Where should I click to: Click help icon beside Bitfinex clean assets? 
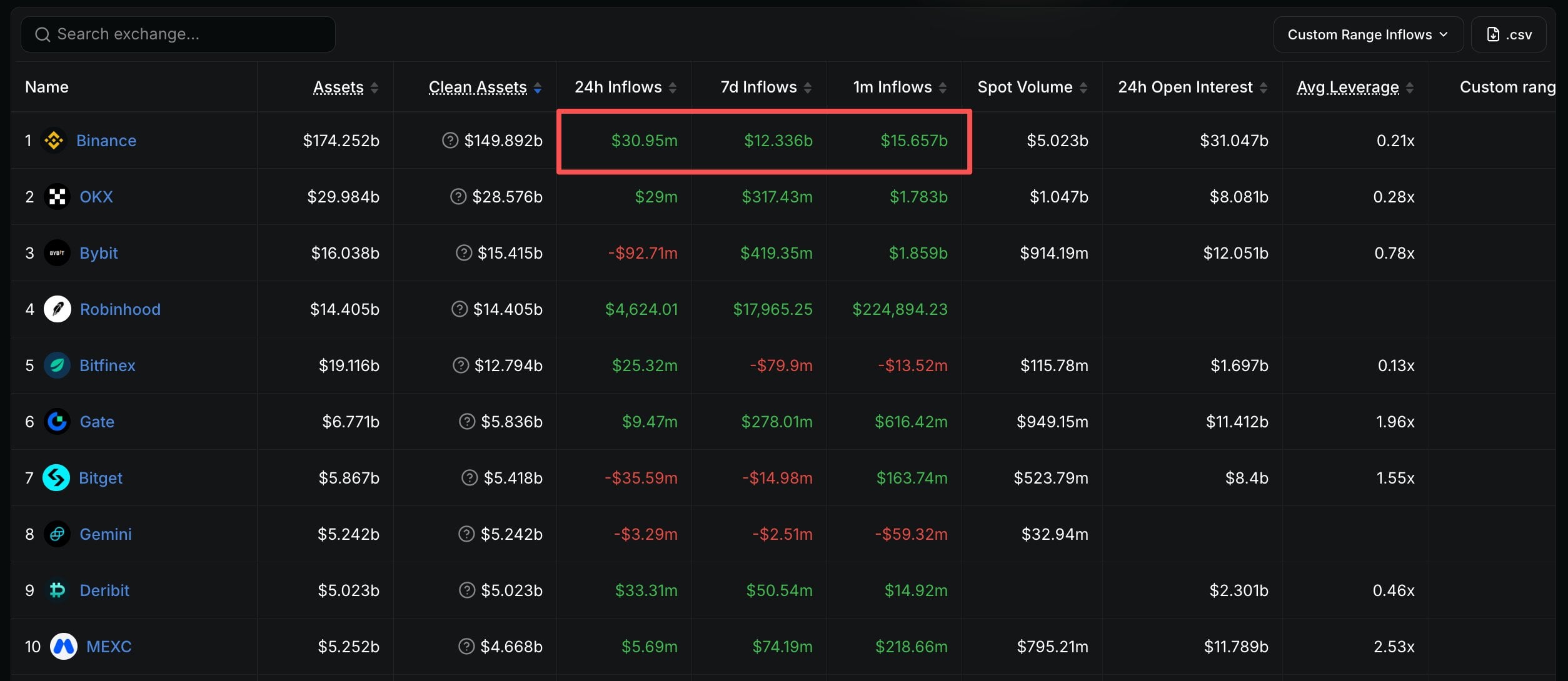pos(461,365)
